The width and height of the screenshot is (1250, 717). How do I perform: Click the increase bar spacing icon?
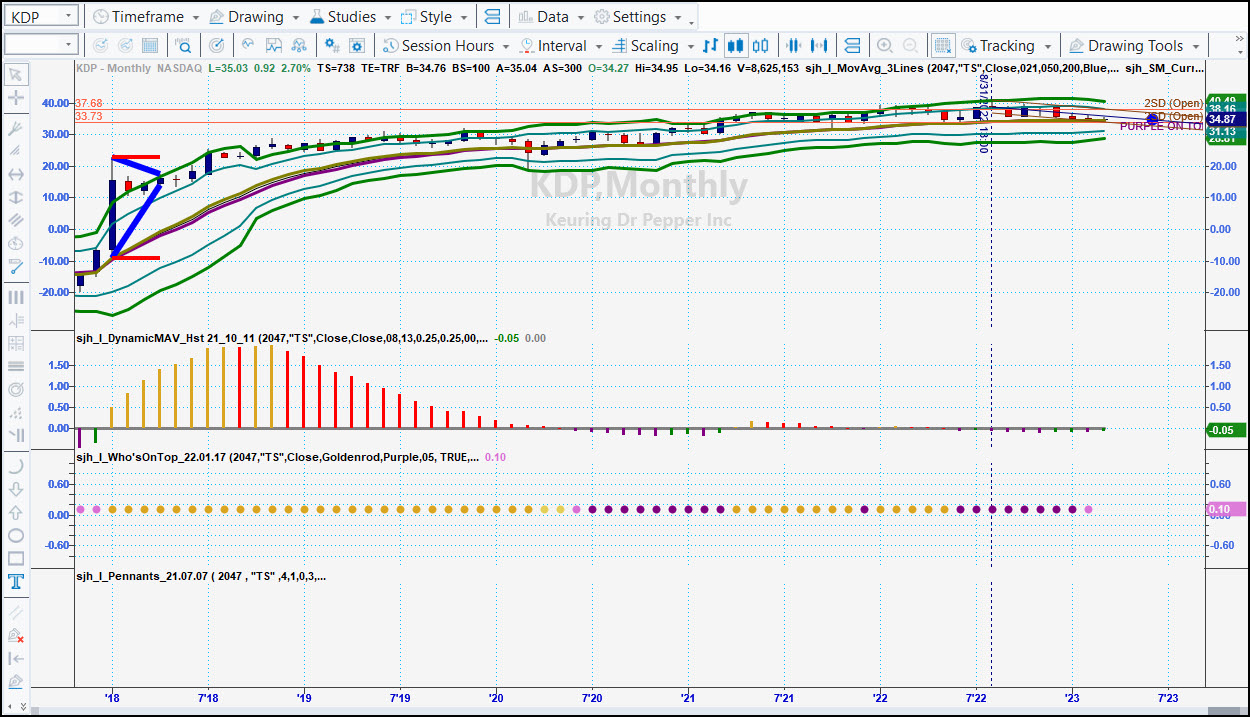pyautogui.click(x=820, y=45)
